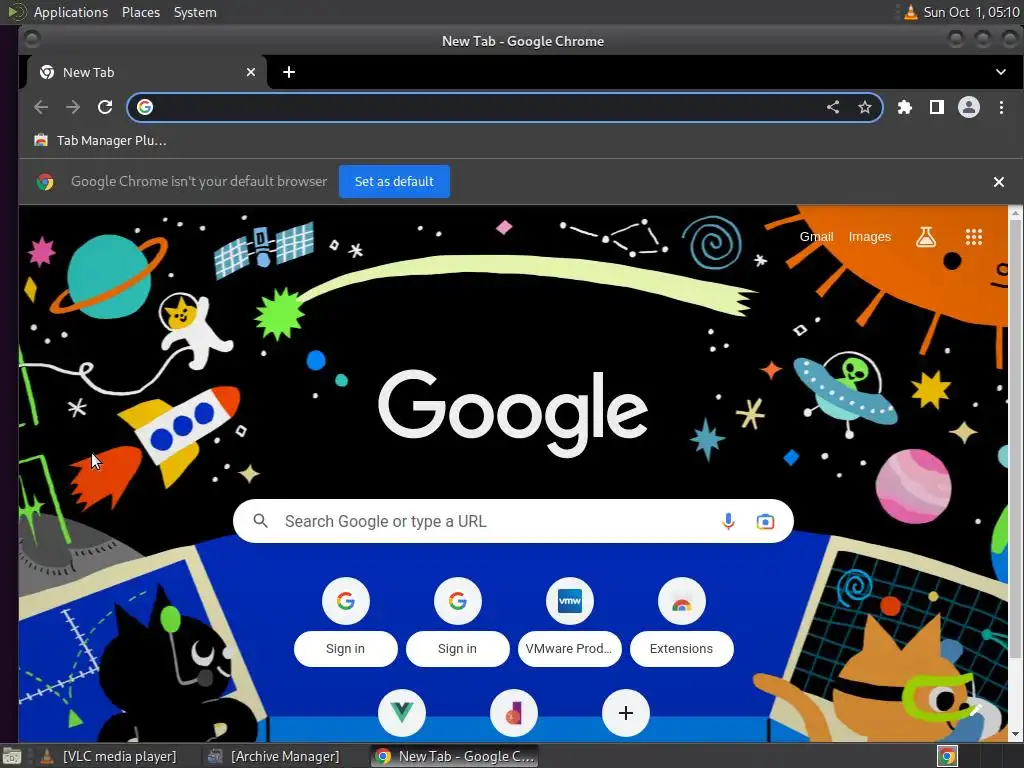Dismiss the default browser infobar
The image size is (1024, 768).
999,182
